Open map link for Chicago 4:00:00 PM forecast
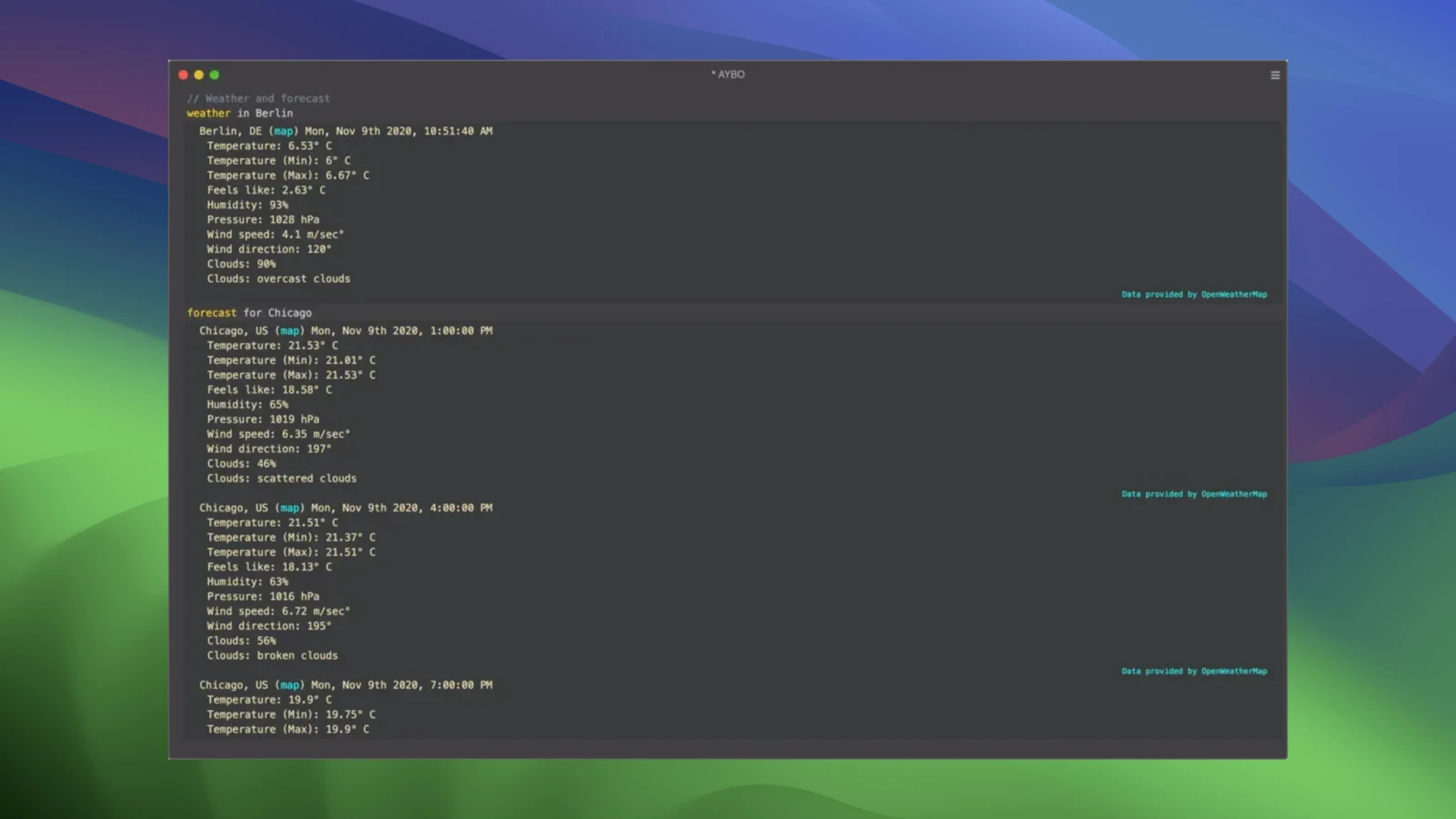 [290, 508]
